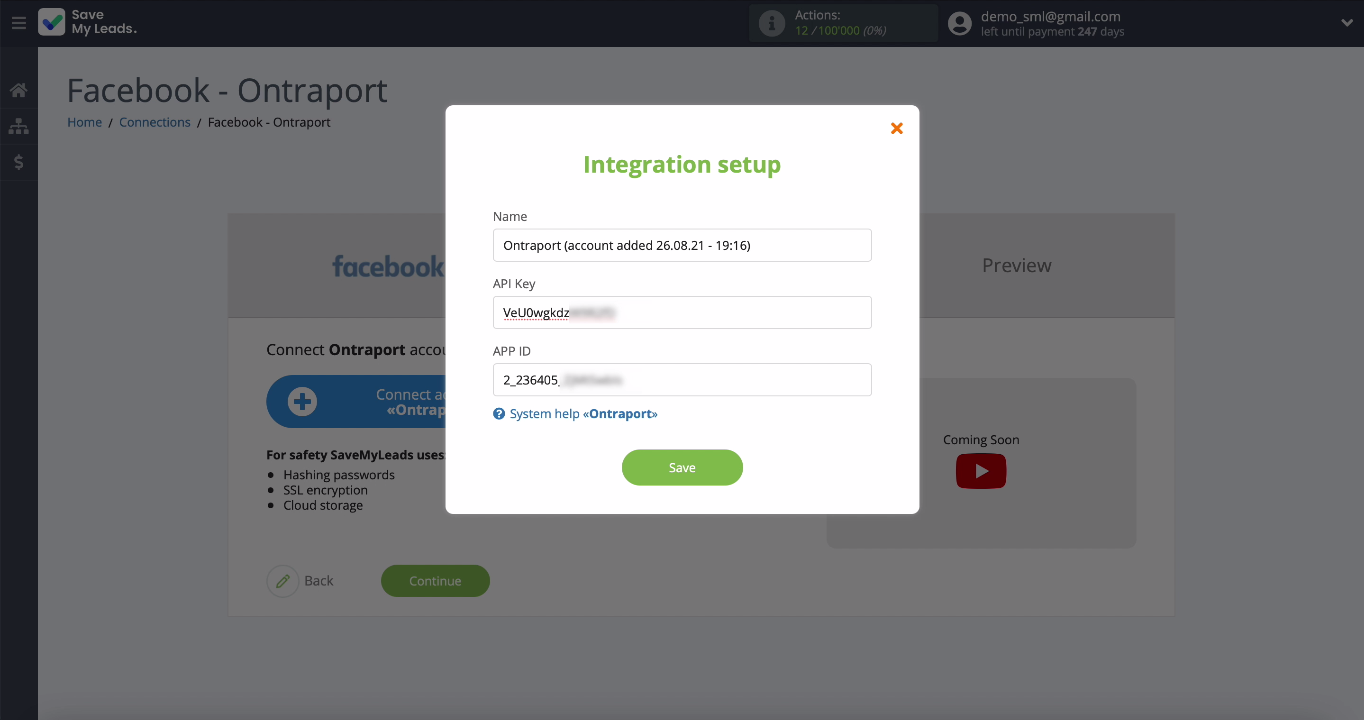Click the Name input field
Screen dimensions: 1364x720
tap(682, 245)
